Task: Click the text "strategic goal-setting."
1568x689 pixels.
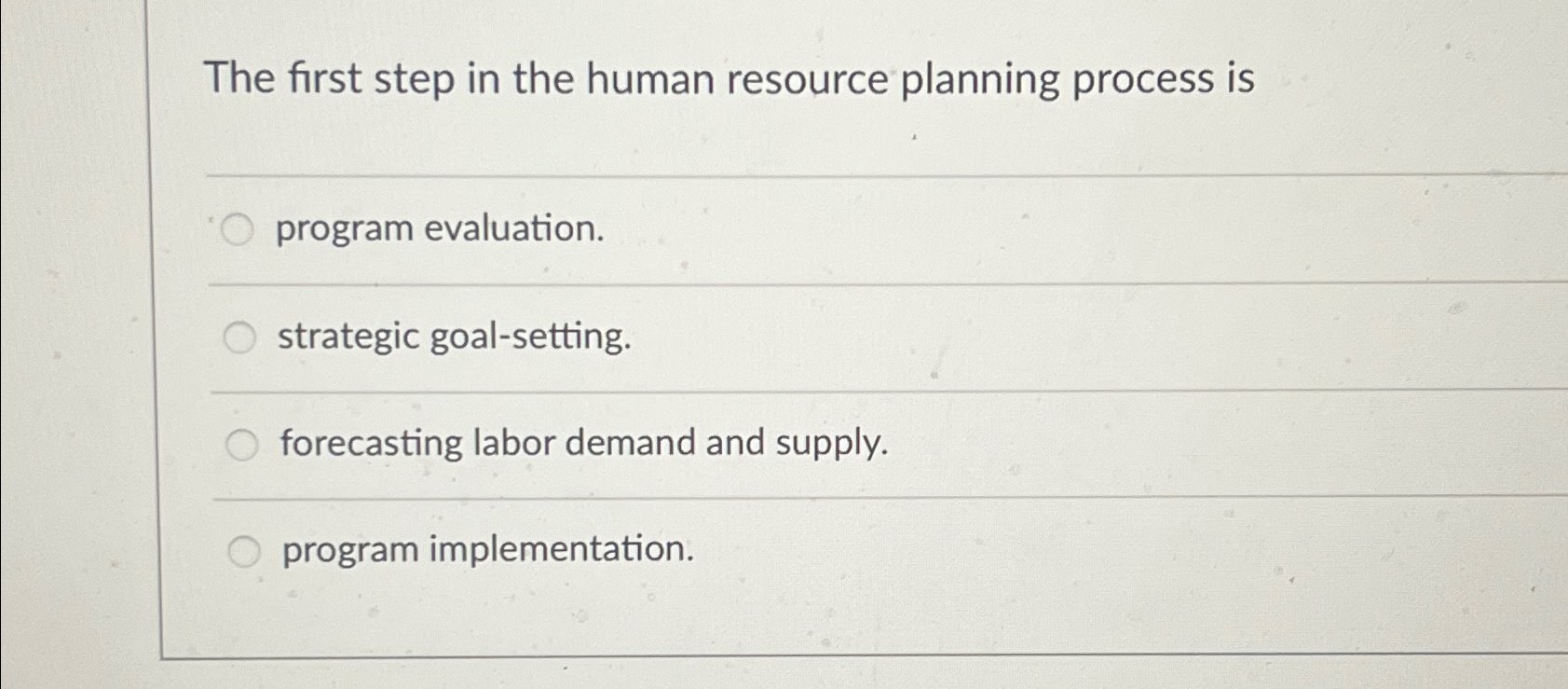Action: point(454,338)
